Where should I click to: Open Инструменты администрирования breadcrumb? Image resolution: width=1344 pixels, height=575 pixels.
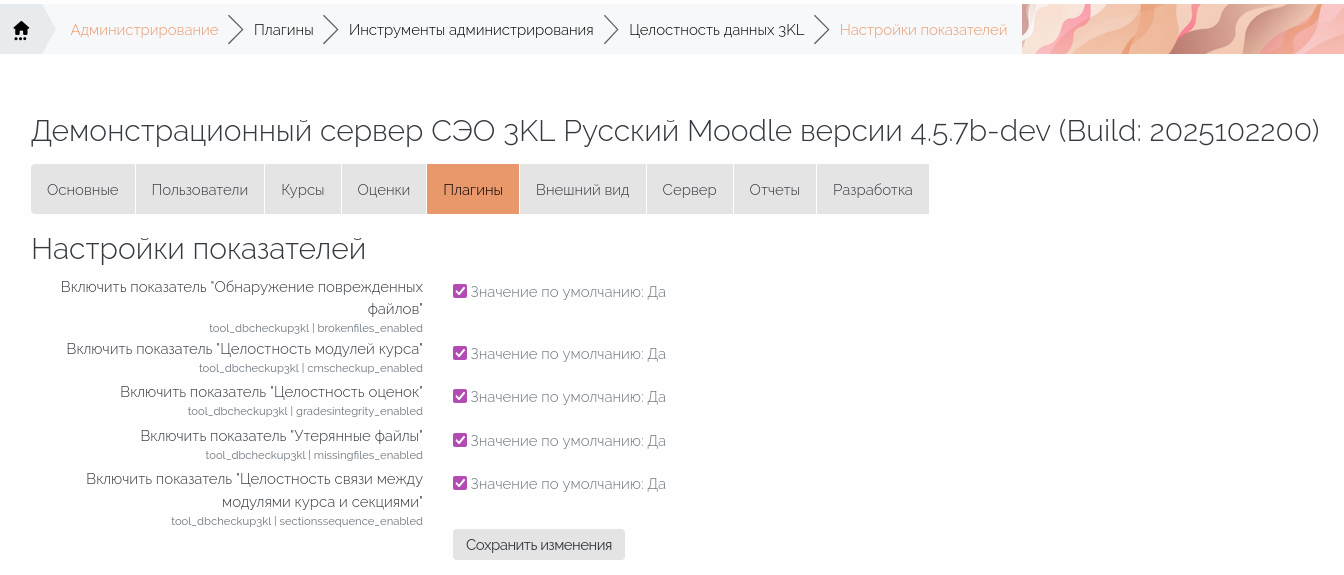471,30
